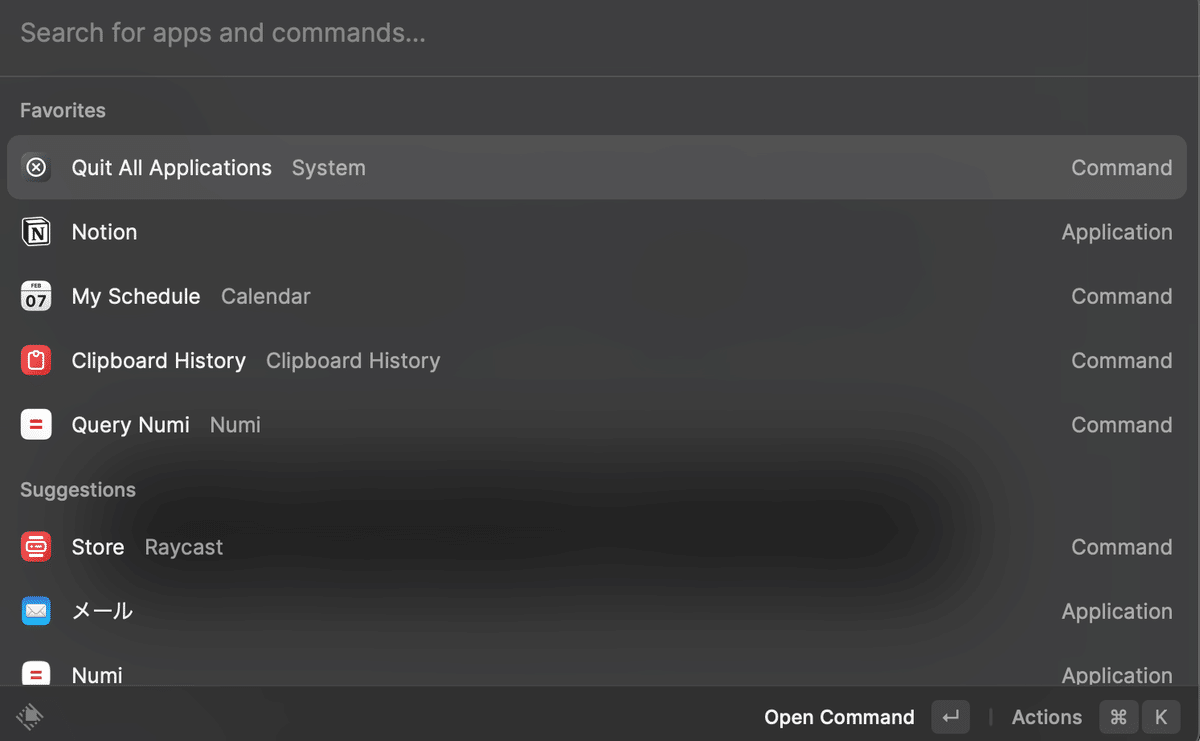This screenshot has height=741, width=1200.
Task: Click the red Clipboard History icon
Action: 36,361
